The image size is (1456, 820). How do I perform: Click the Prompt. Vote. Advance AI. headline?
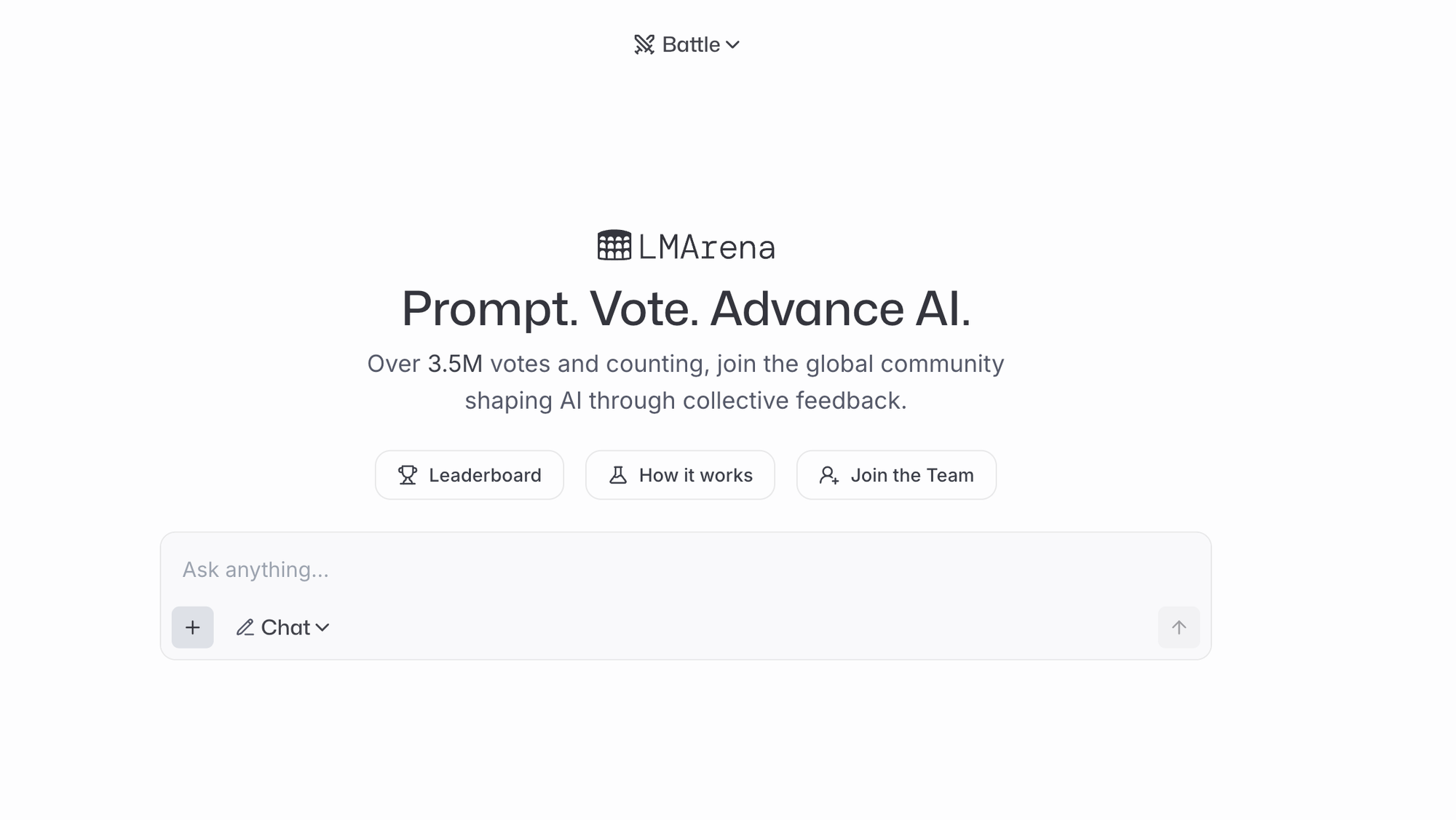[x=686, y=309]
